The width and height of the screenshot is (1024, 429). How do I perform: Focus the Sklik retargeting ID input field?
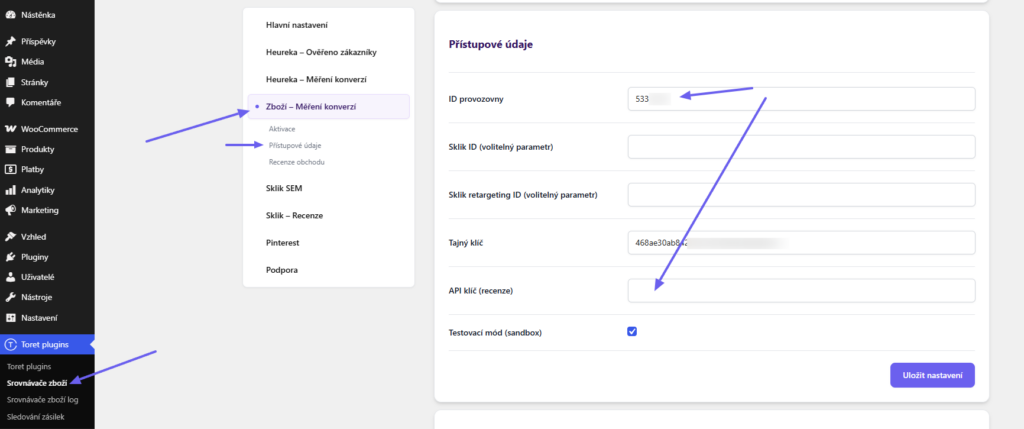(801, 195)
